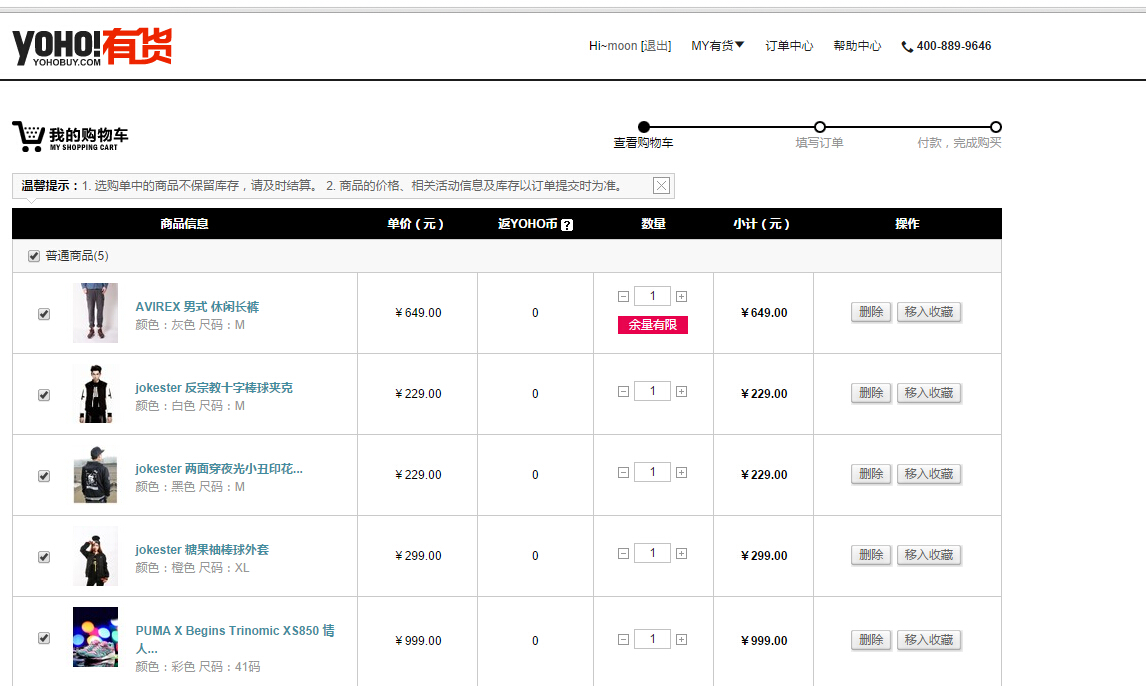1146x686 pixels.
Task: Click the 单价（元） column header
Action: (x=416, y=224)
